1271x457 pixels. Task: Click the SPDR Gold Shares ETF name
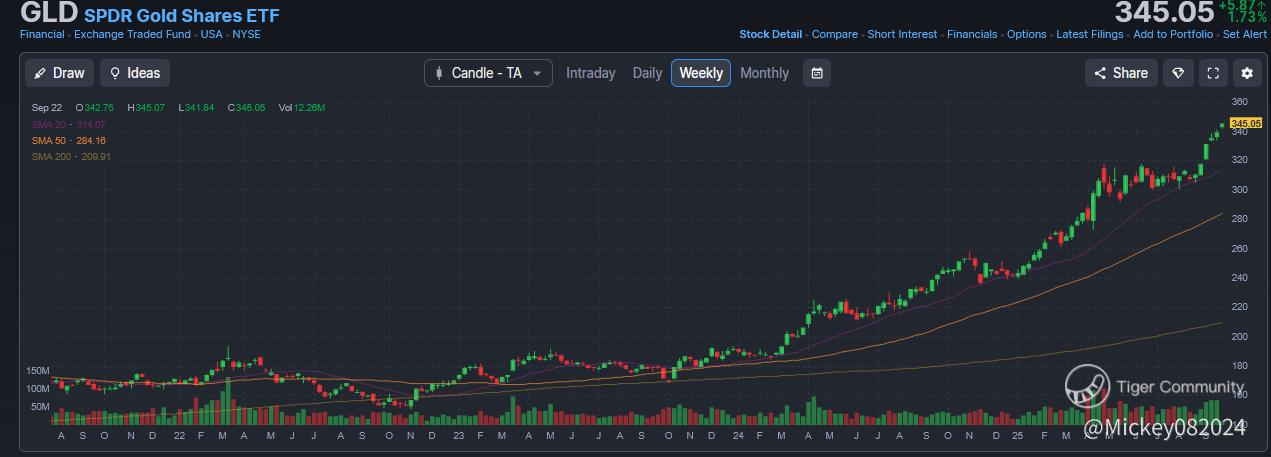[x=182, y=16]
